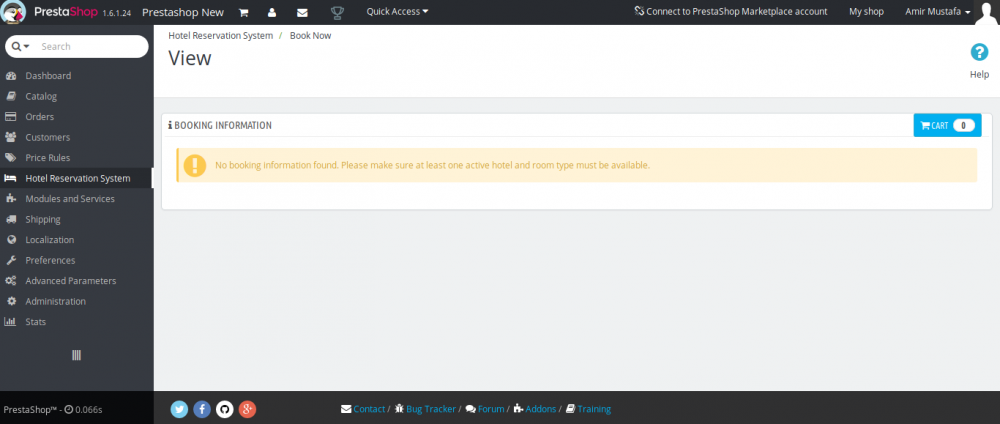Click the Training footer link
Viewport: 1000px width, 424px height.
click(x=588, y=409)
